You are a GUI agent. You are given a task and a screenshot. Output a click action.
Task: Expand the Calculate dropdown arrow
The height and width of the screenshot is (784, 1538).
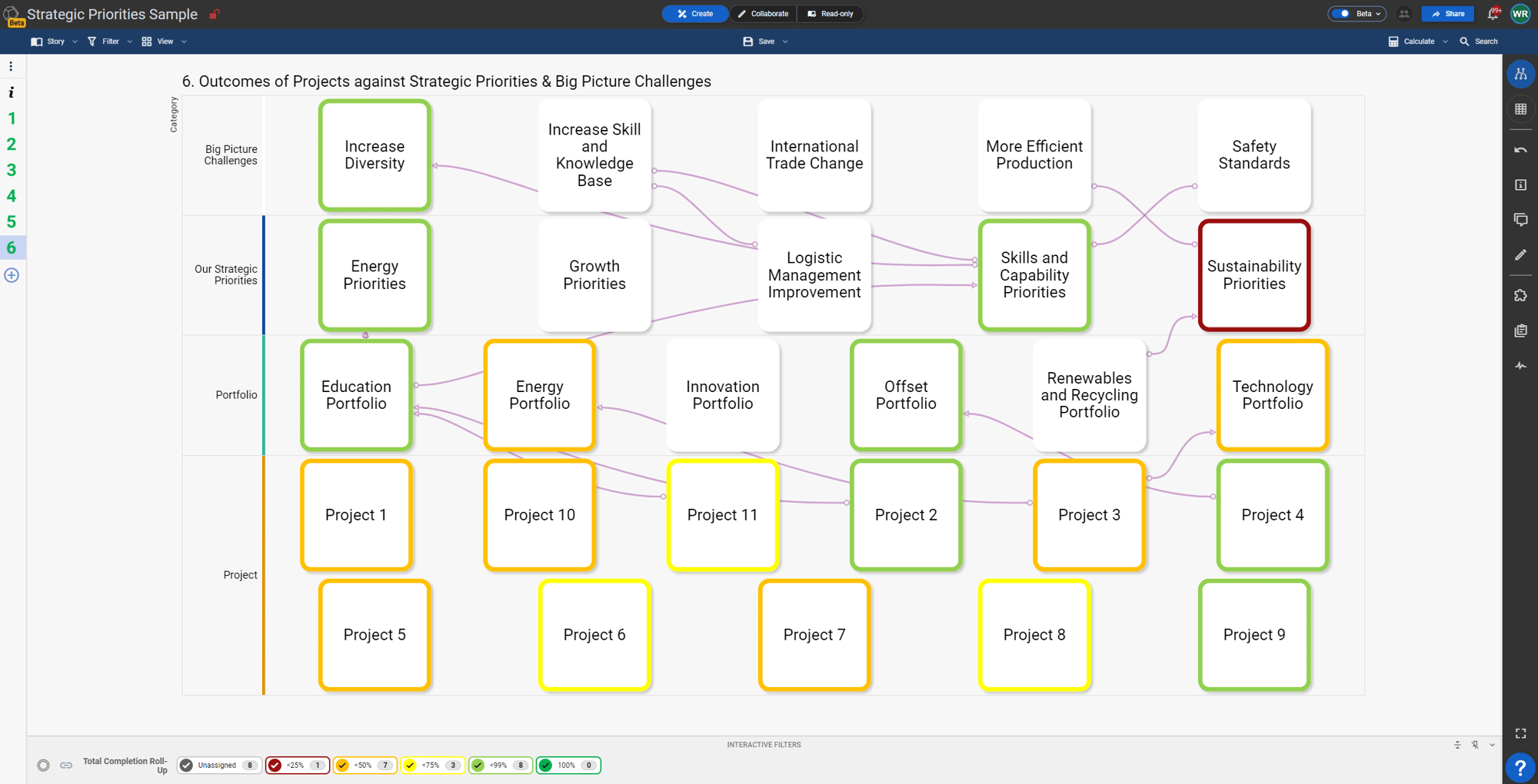(1445, 42)
